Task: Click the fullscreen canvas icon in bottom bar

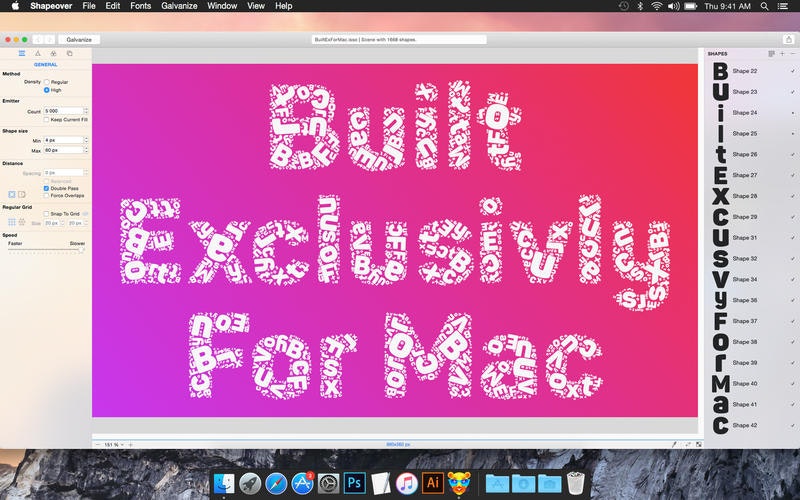Action: pyautogui.click(x=698, y=444)
